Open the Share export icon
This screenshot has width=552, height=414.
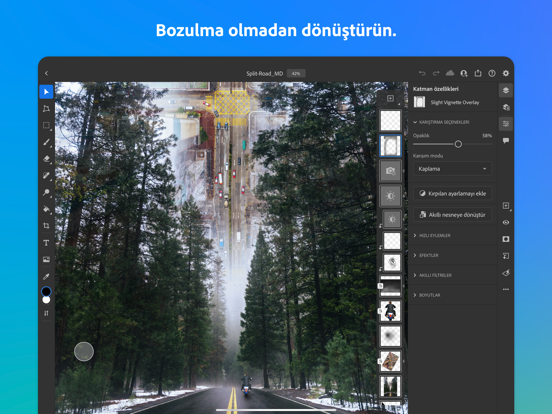[478, 73]
